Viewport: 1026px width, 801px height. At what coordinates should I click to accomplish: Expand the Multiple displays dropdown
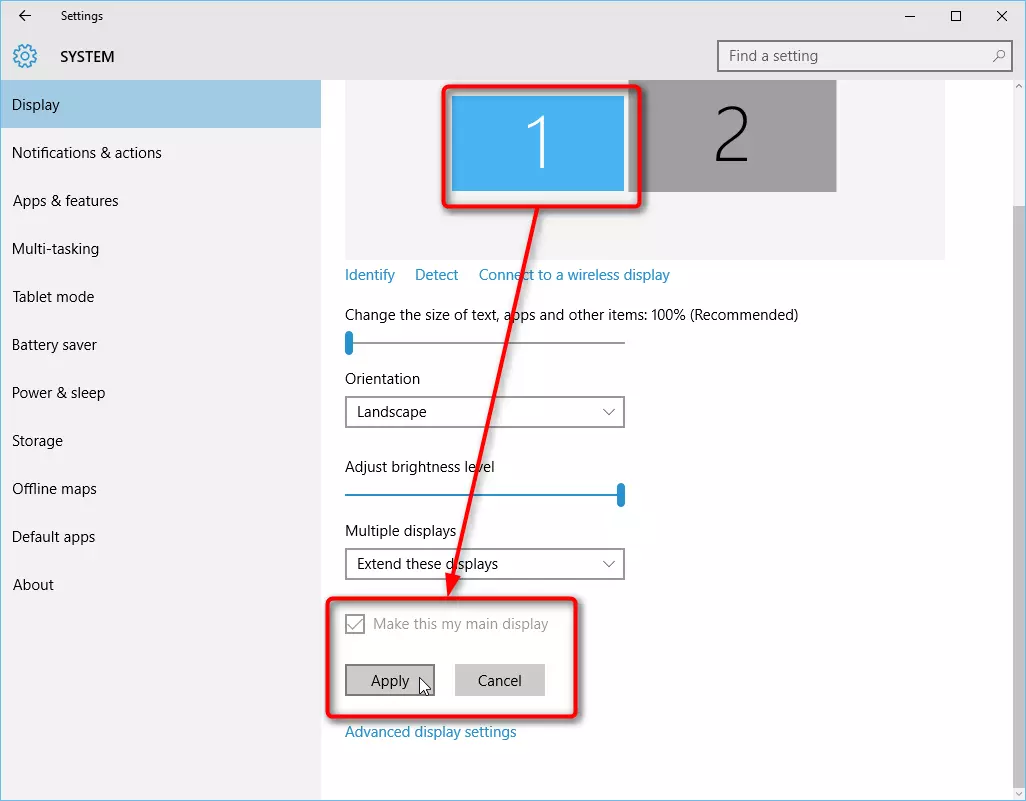pyautogui.click(x=485, y=564)
